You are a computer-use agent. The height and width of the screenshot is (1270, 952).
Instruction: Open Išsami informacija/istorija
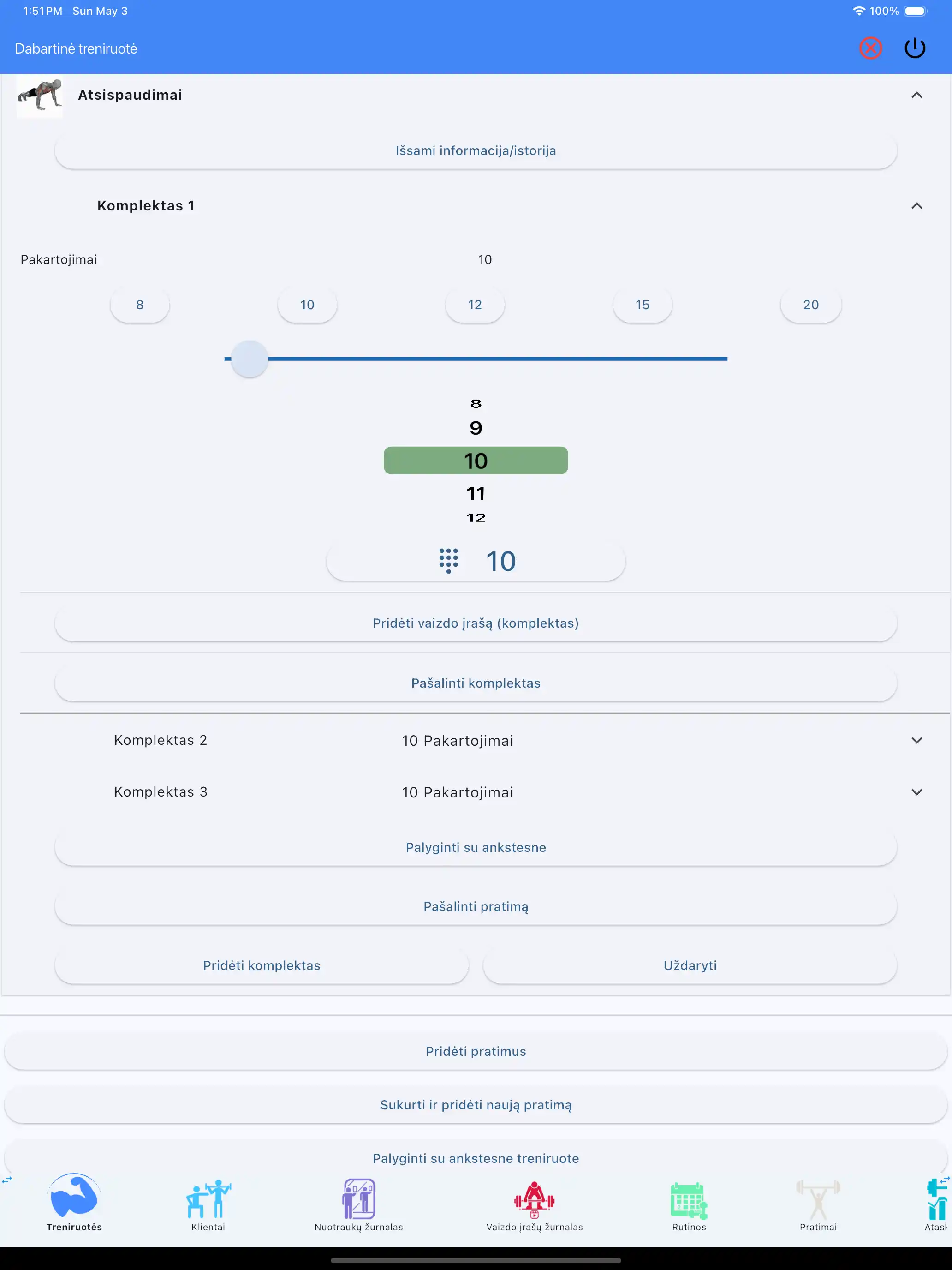pos(476,150)
